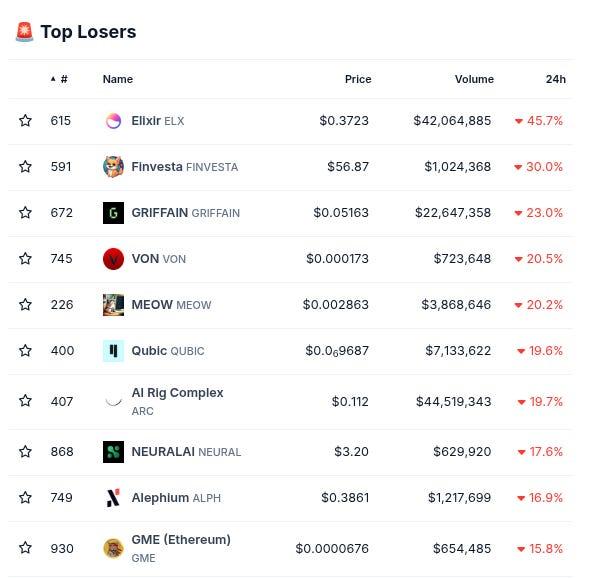
Task: Sort the table by Price column header
Action: coord(358,79)
